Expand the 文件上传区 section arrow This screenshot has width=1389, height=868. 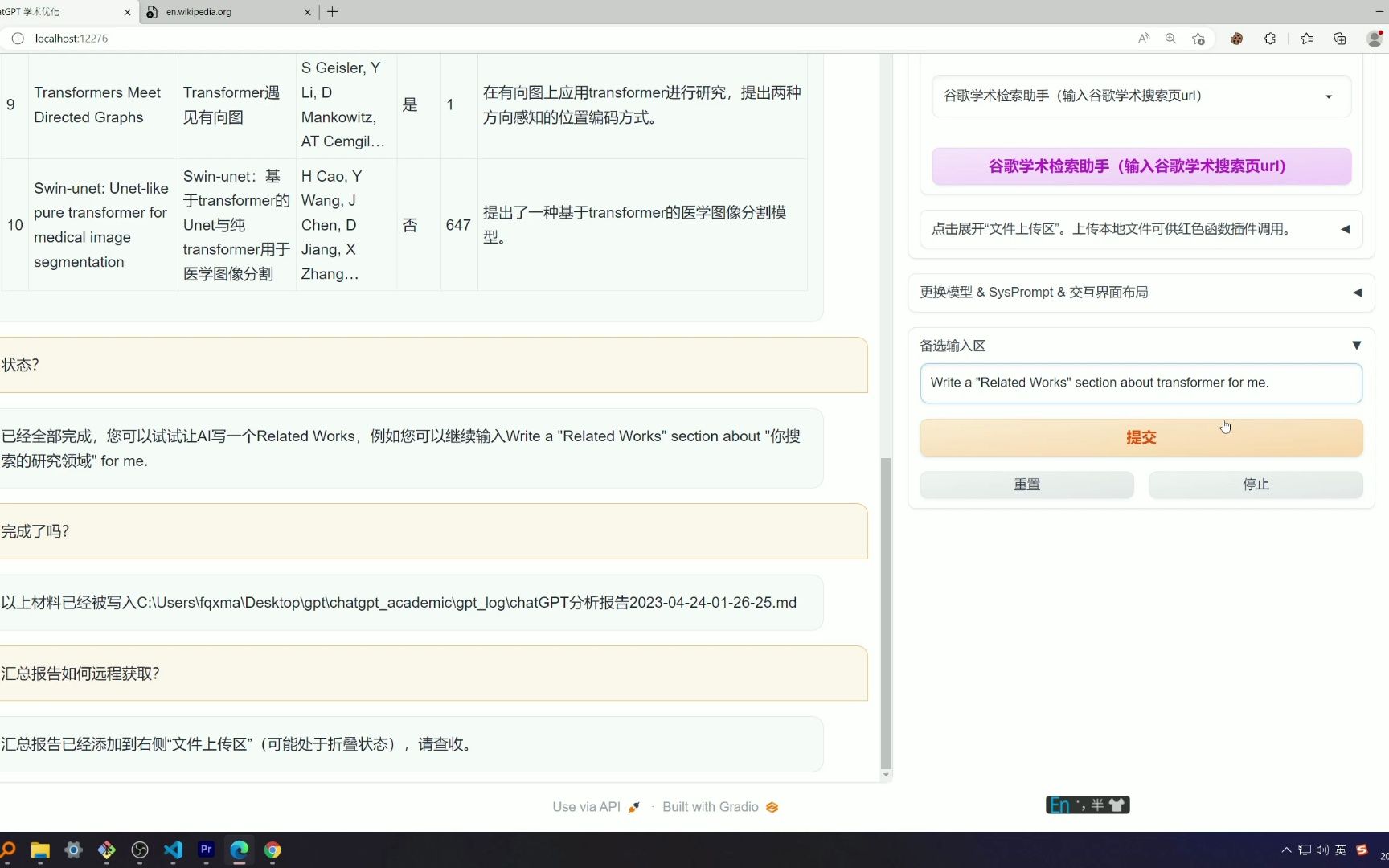pos(1346,229)
